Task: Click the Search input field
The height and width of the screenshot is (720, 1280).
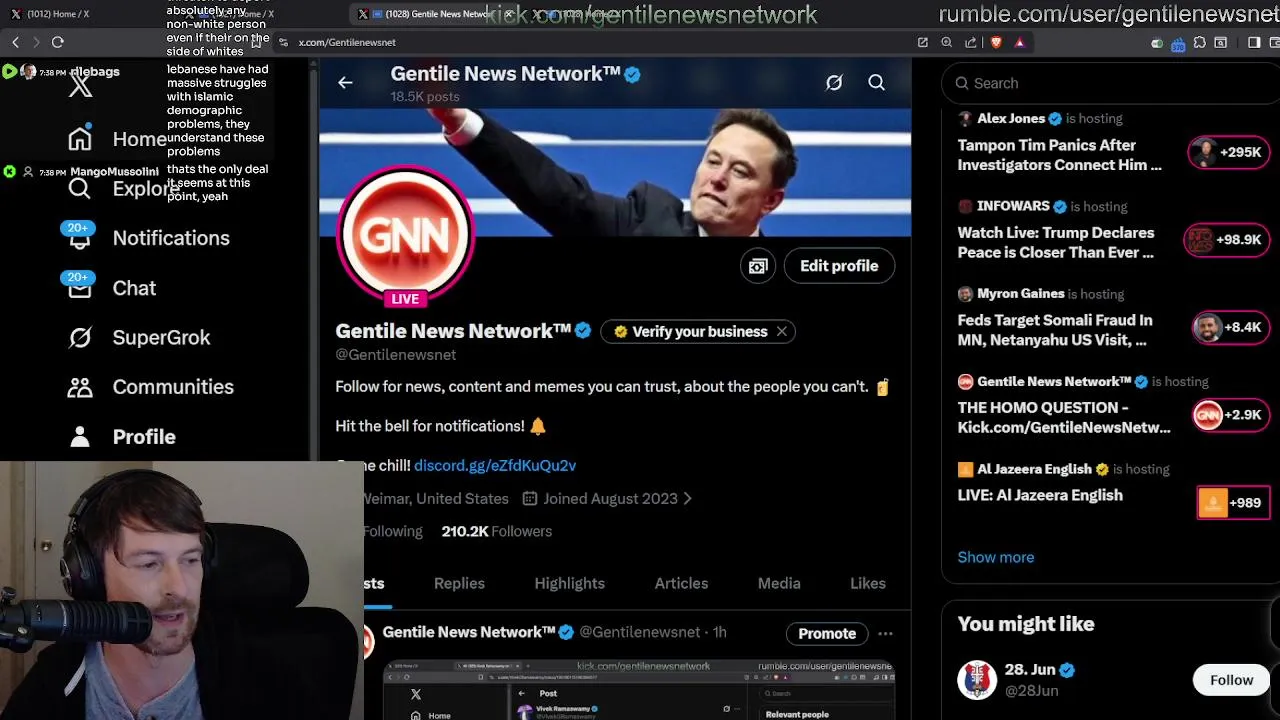Action: pos(1110,83)
